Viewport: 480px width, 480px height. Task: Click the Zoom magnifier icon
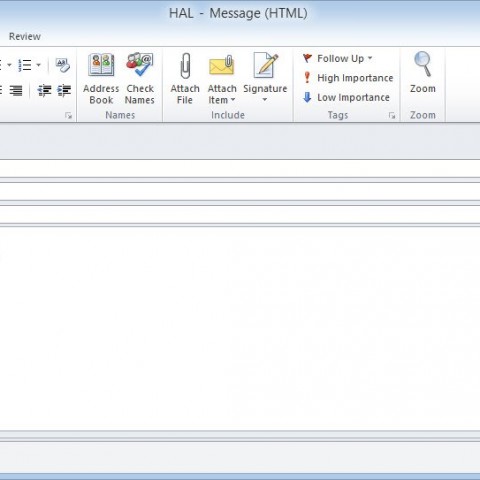(x=423, y=64)
